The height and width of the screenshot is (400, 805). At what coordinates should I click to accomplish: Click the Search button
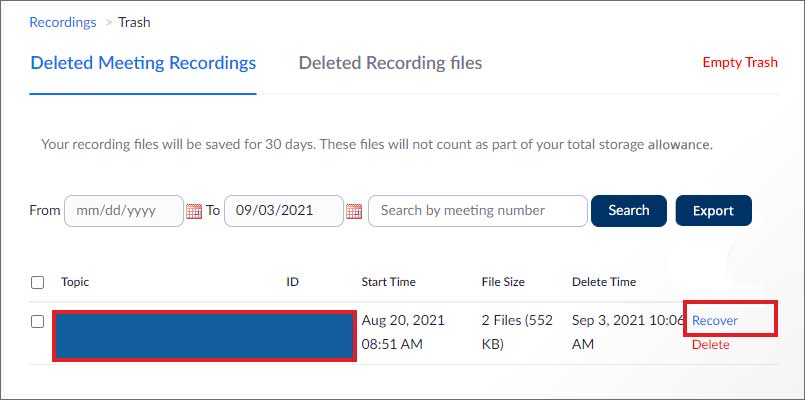click(x=629, y=211)
